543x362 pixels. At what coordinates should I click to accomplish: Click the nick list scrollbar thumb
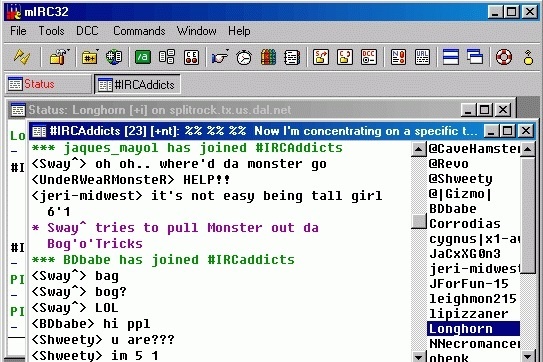tap(527, 215)
